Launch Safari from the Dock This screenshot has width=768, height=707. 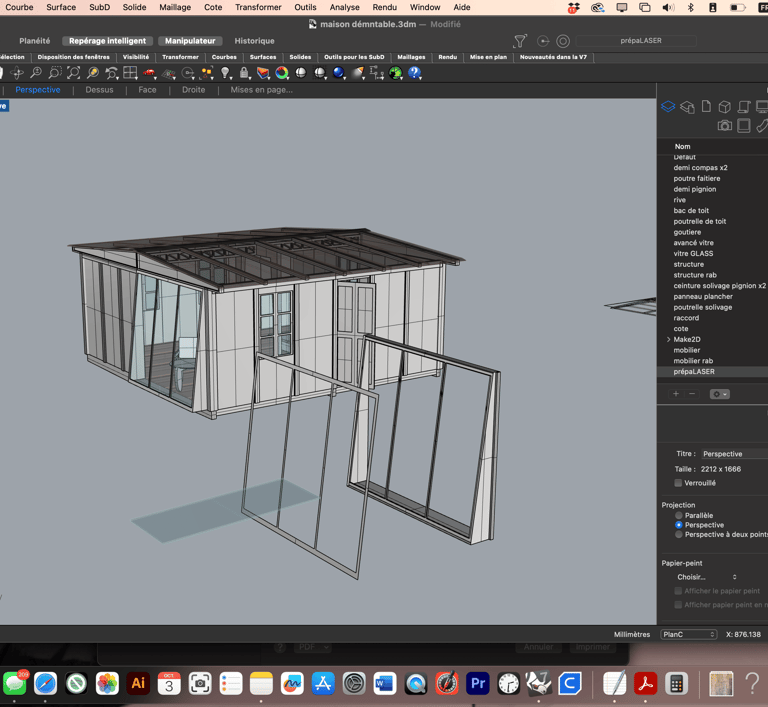click(x=45, y=683)
